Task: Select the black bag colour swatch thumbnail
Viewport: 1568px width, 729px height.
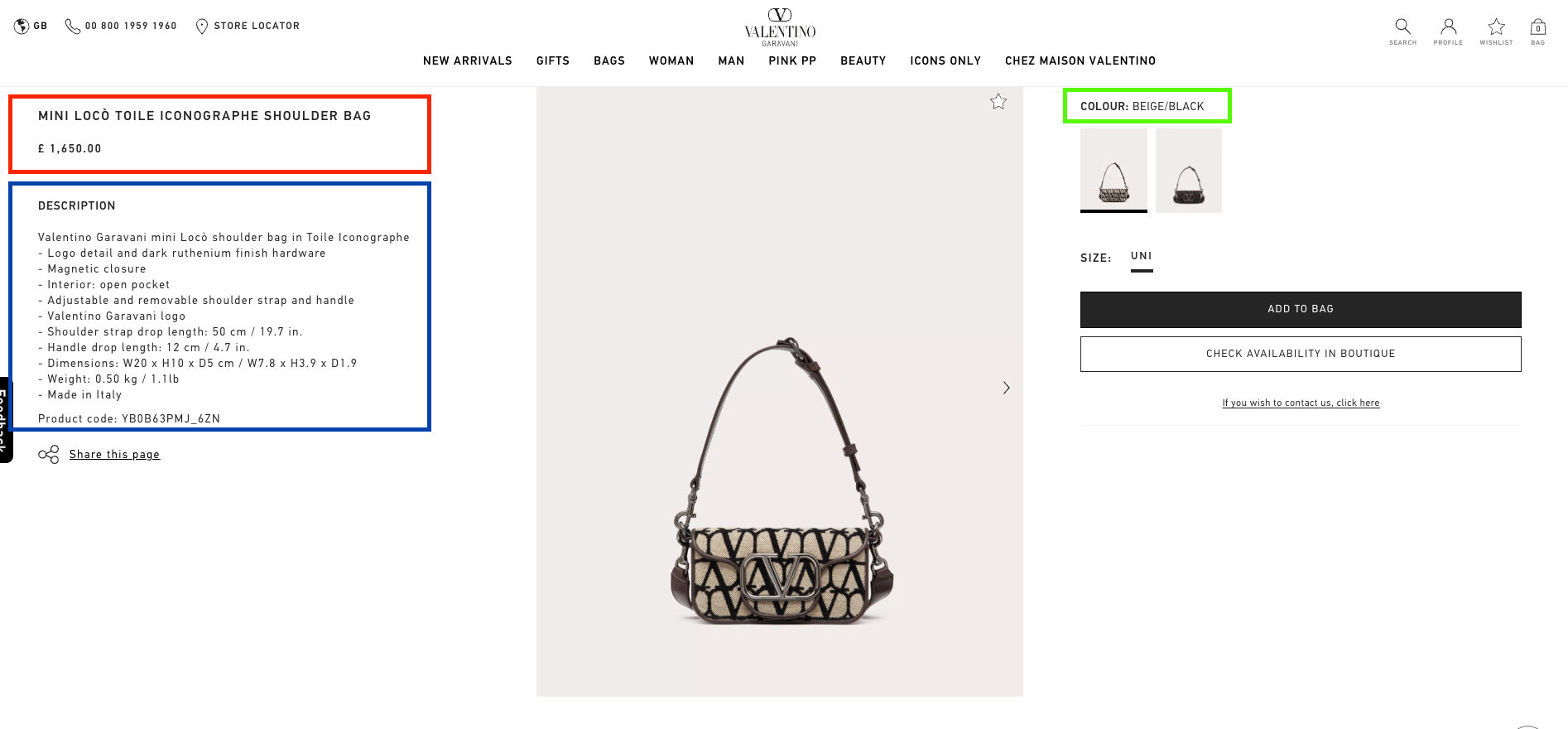Action: pos(1188,170)
